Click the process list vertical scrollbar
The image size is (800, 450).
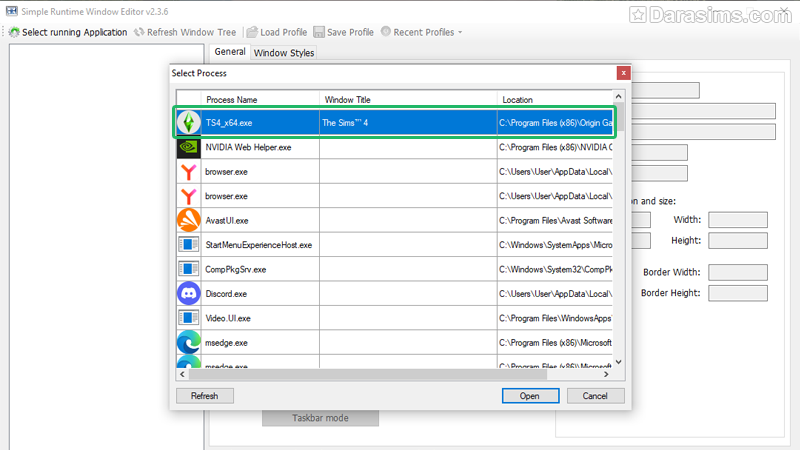[x=619, y=230]
